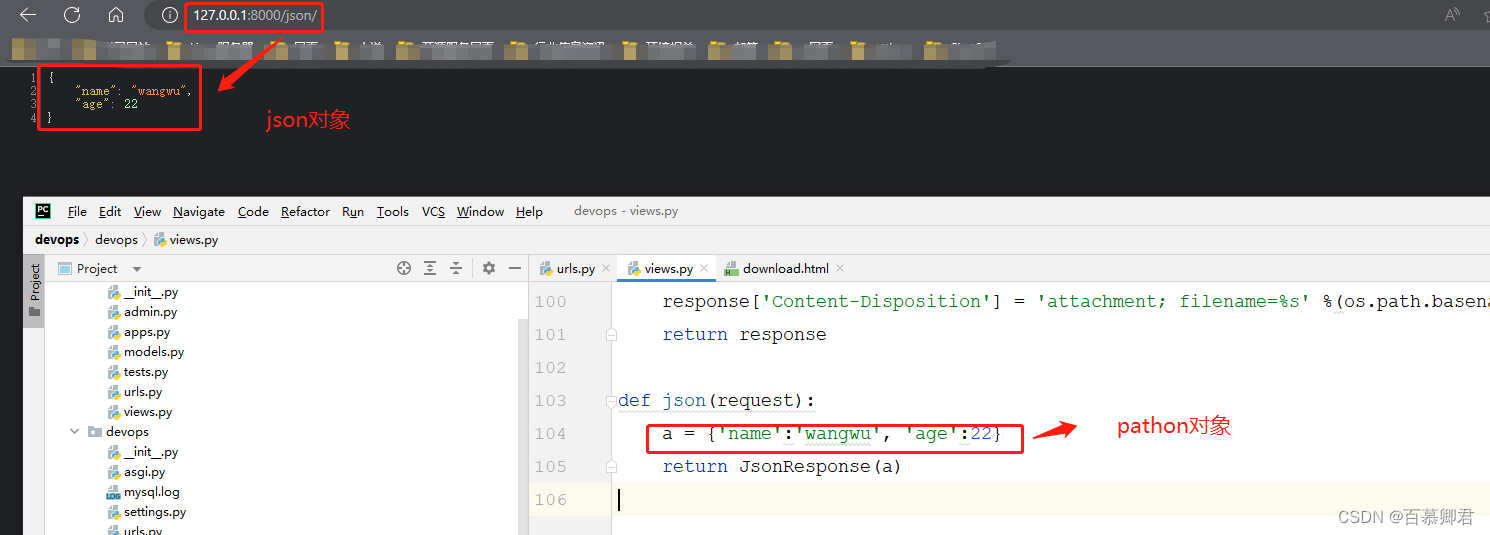View site information icon beside the URL
This screenshot has height=535, width=1490.
tap(169, 15)
